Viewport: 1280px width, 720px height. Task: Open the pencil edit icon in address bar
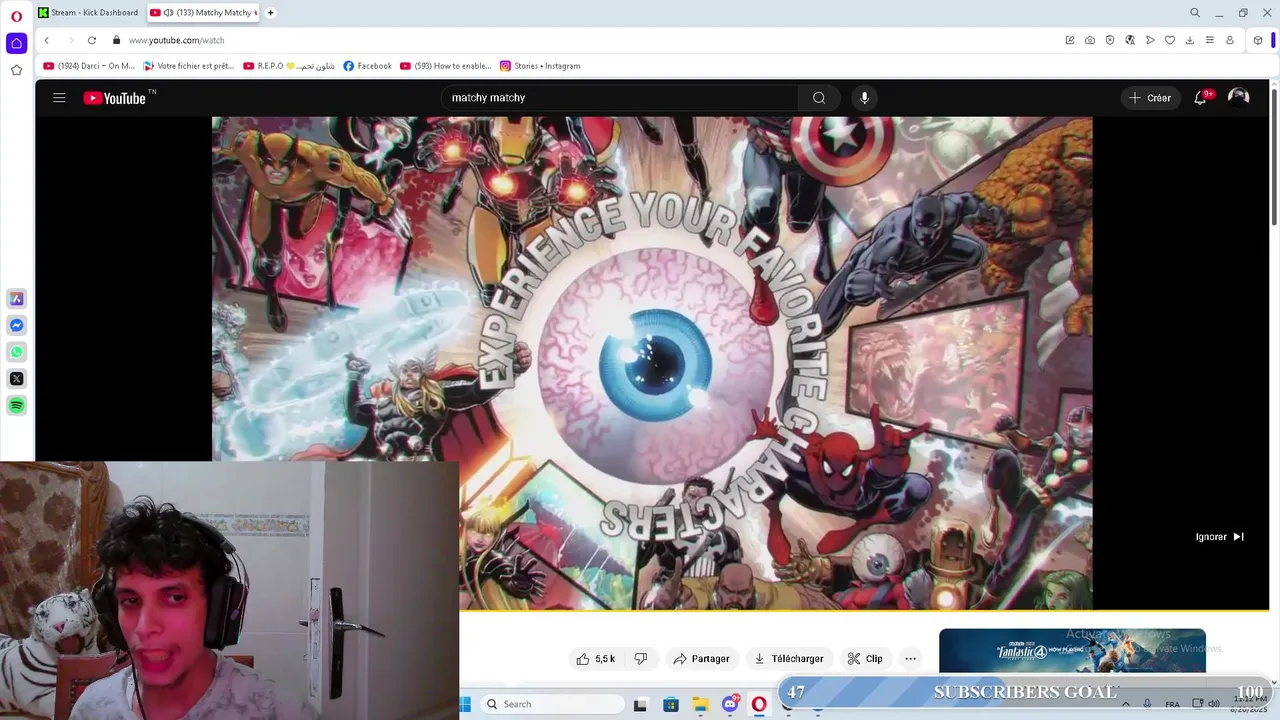(x=1070, y=40)
